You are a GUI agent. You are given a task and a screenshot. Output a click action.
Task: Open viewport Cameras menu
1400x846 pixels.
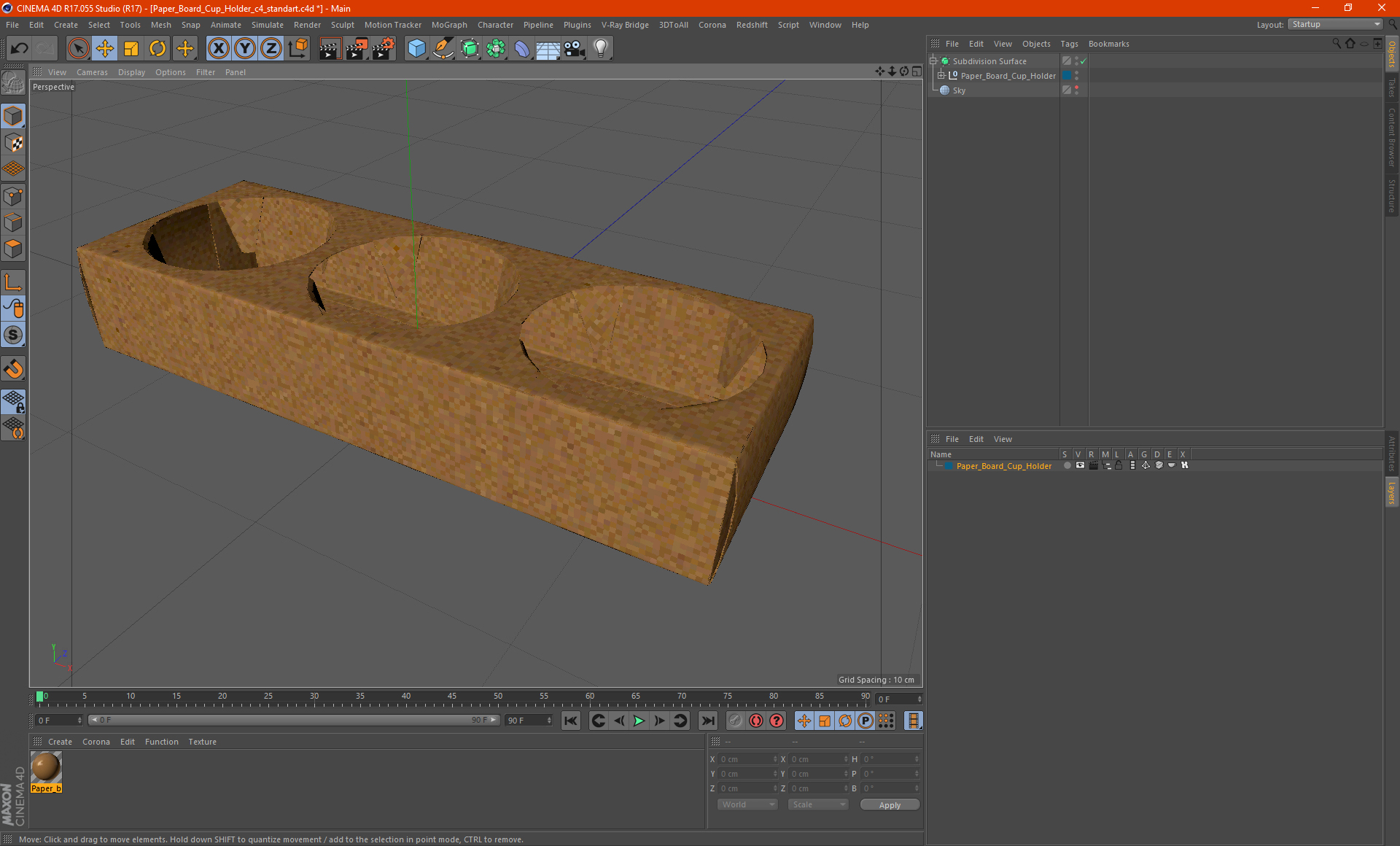(x=92, y=72)
